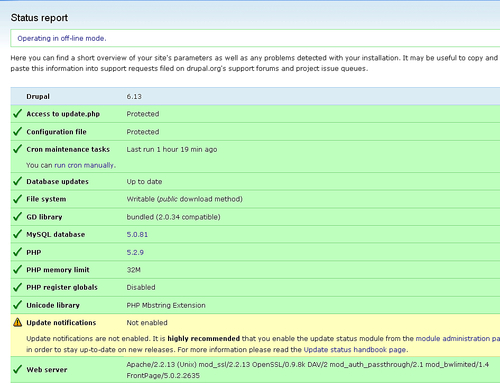Click the checkmark icon for PHP memory limit

17,270
